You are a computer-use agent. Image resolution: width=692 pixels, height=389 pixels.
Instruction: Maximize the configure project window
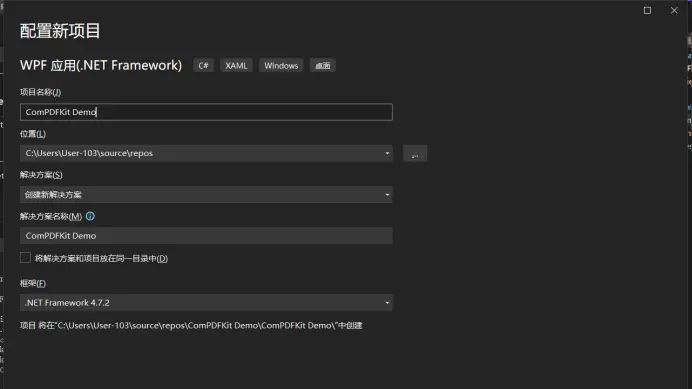pos(647,10)
